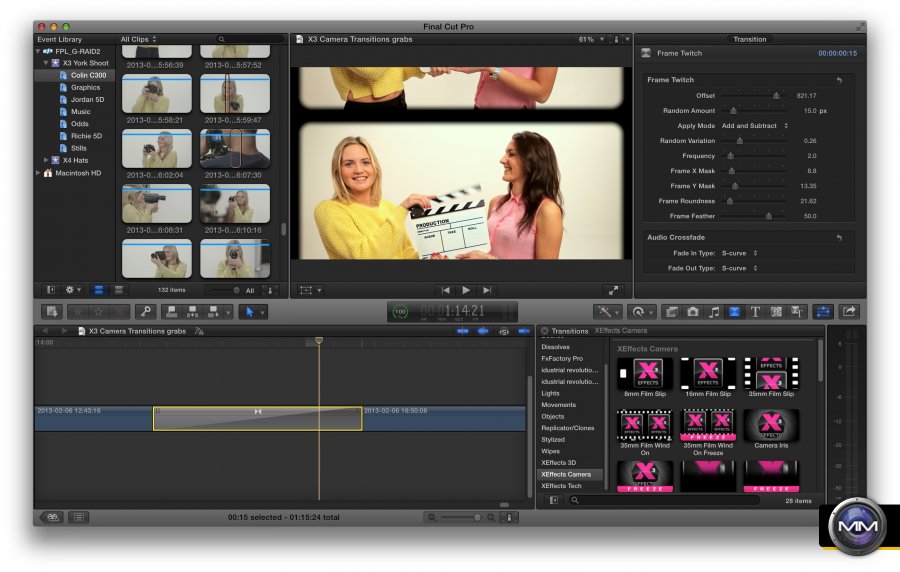This screenshot has width=900, height=572.
Task: Open the Titles browser
Action: pos(755,312)
